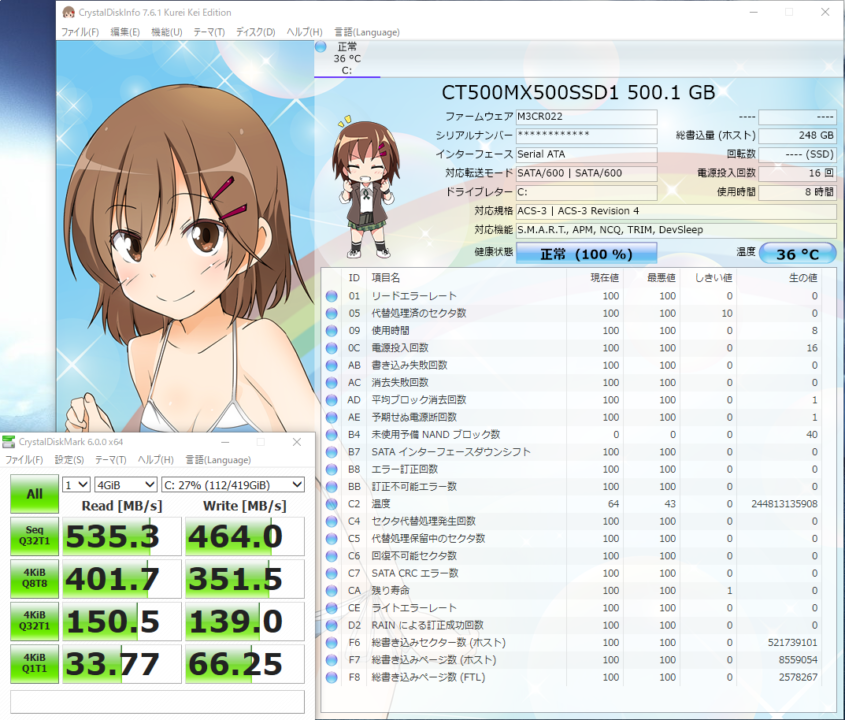This screenshot has height=720, width=845.
Task: Open the ファイル(F) menu in CrystalDiskInfo
Action: coord(80,32)
